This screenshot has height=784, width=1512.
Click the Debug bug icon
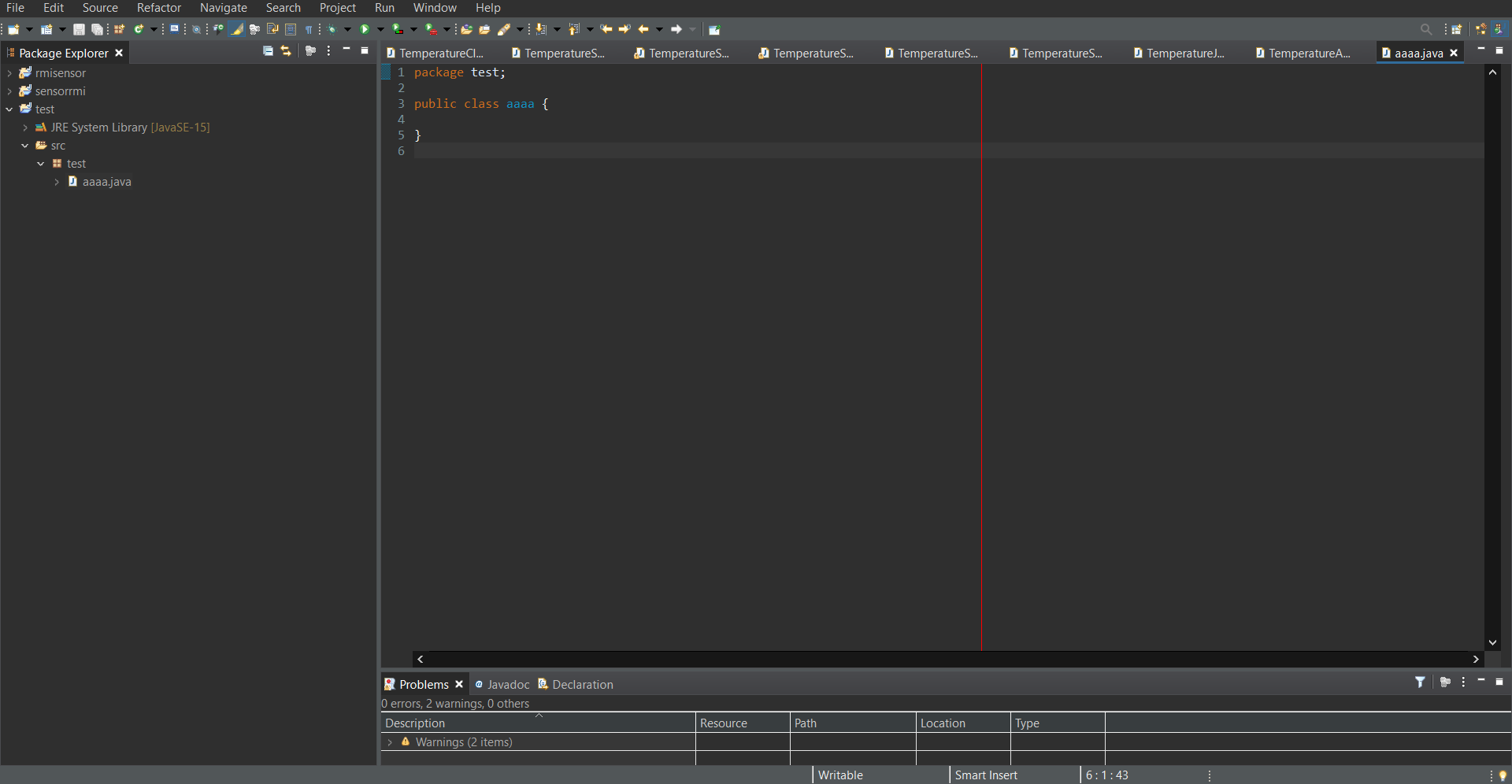click(332, 29)
